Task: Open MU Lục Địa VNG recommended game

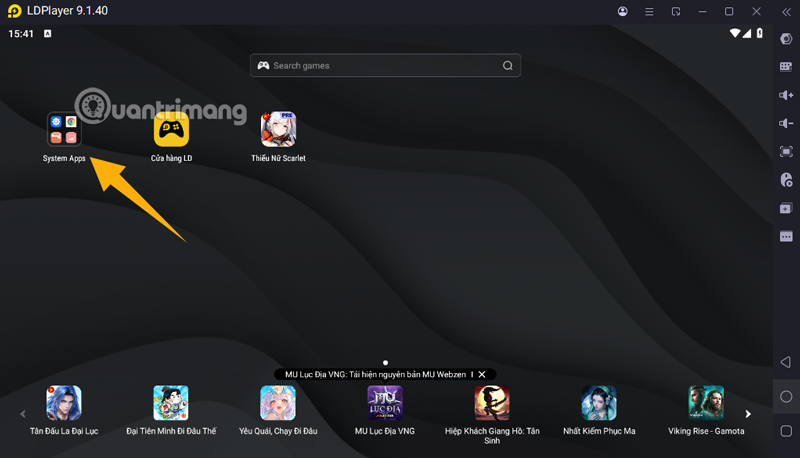Action: point(385,403)
